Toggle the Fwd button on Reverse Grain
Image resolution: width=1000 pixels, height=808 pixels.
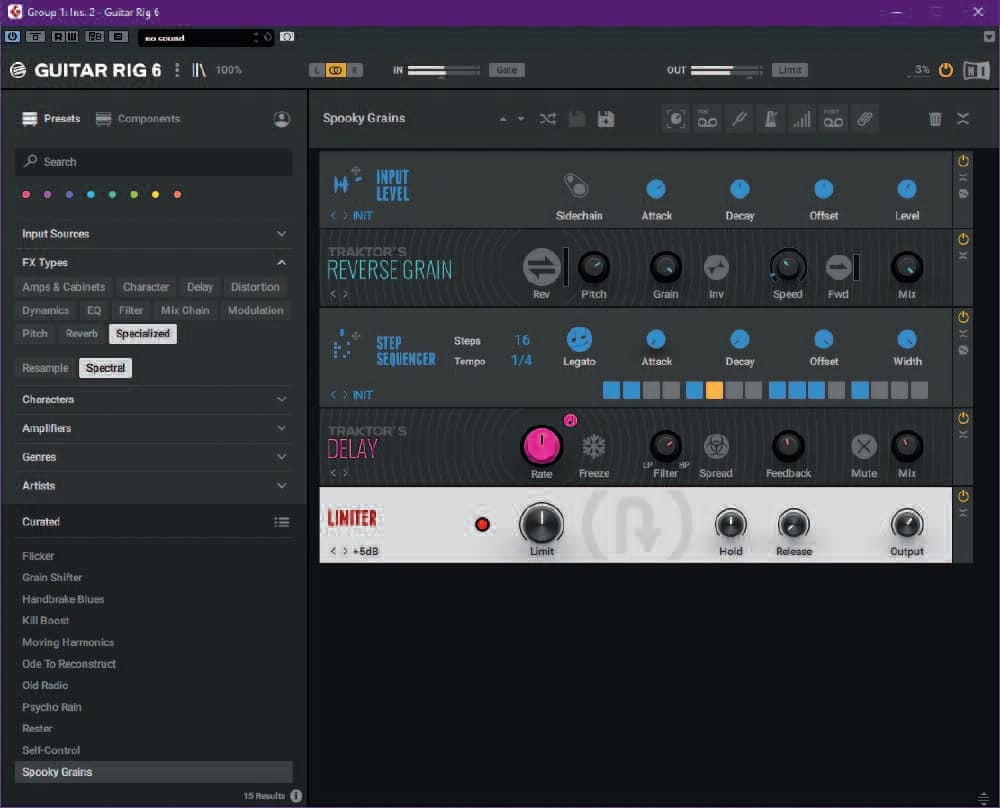coord(839,267)
